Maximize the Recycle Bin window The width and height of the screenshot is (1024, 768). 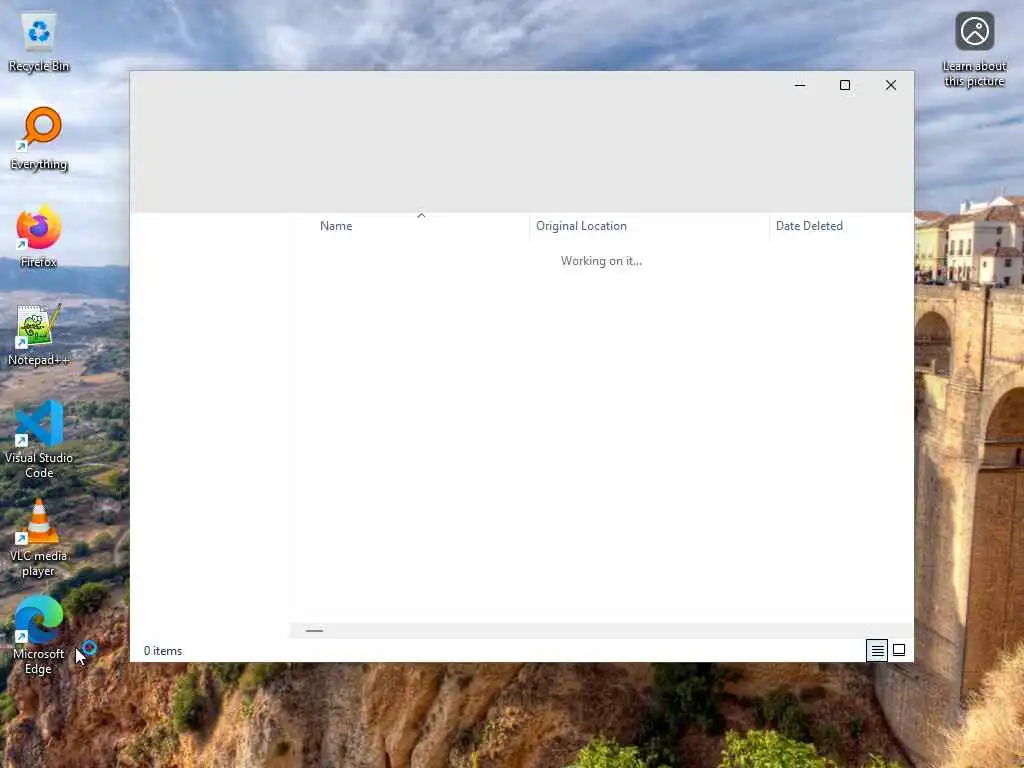pyautogui.click(x=845, y=86)
